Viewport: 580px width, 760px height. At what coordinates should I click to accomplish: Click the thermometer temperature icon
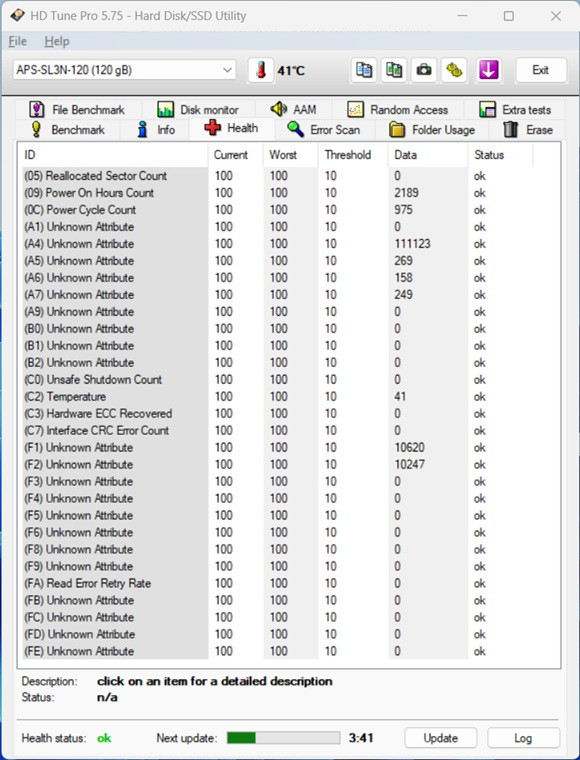[x=261, y=71]
